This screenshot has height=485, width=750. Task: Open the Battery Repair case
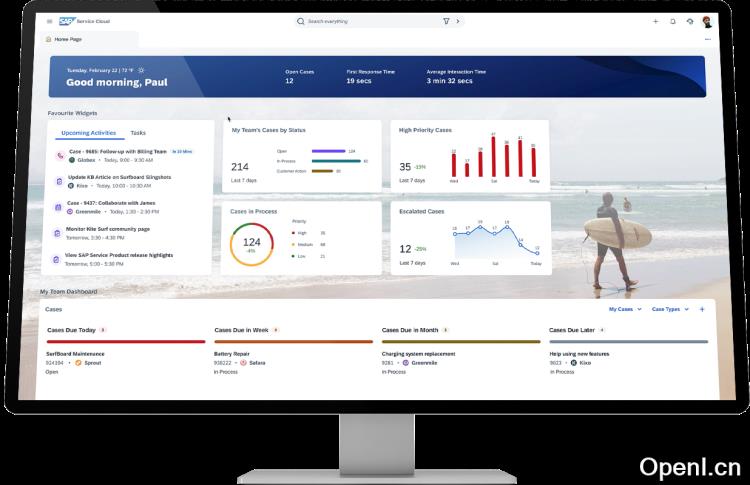(x=232, y=354)
